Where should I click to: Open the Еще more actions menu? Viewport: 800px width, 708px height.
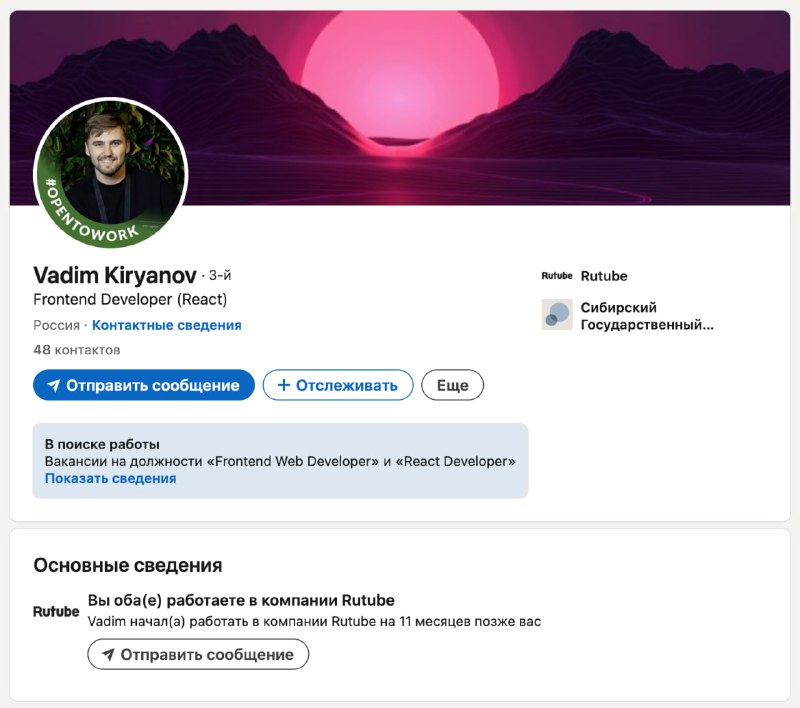(452, 386)
